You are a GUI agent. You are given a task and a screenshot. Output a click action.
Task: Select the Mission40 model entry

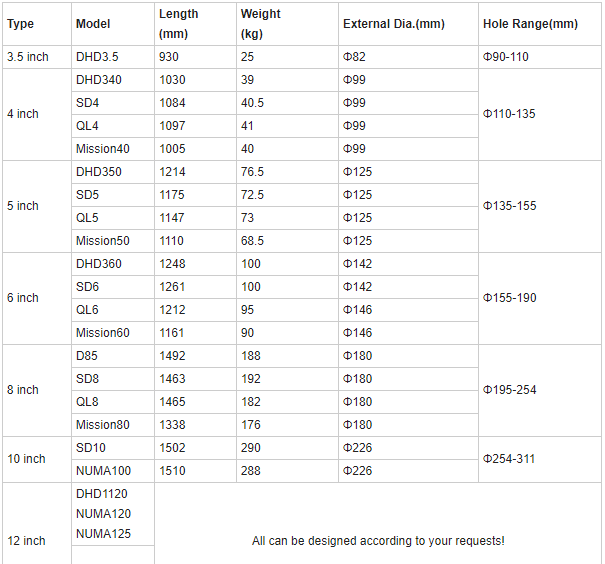(x=103, y=149)
